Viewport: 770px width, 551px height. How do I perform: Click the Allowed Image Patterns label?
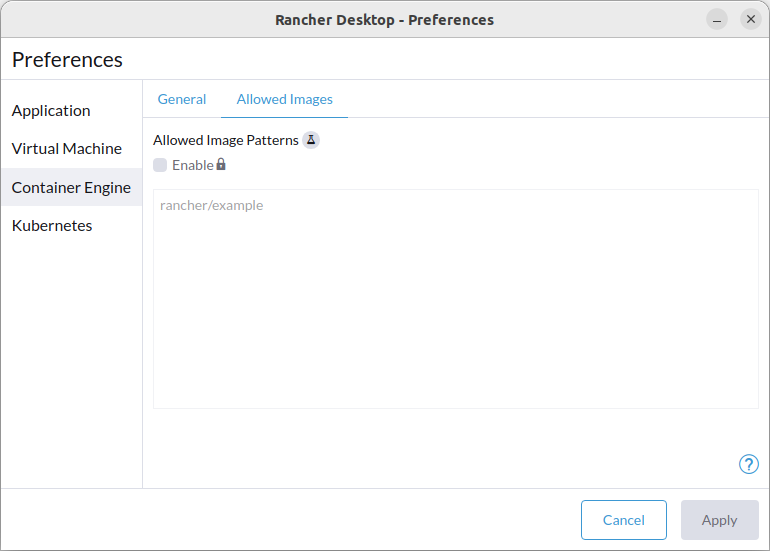(225, 140)
